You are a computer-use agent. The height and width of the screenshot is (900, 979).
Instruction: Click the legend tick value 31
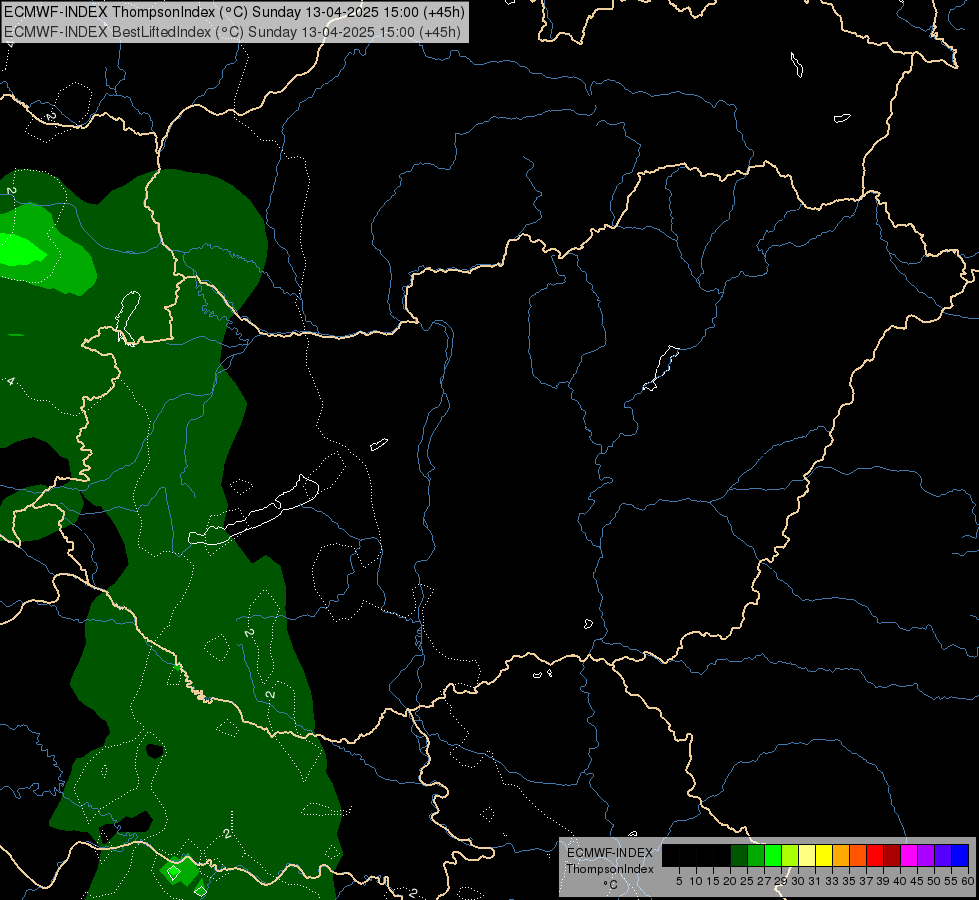[x=815, y=881]
